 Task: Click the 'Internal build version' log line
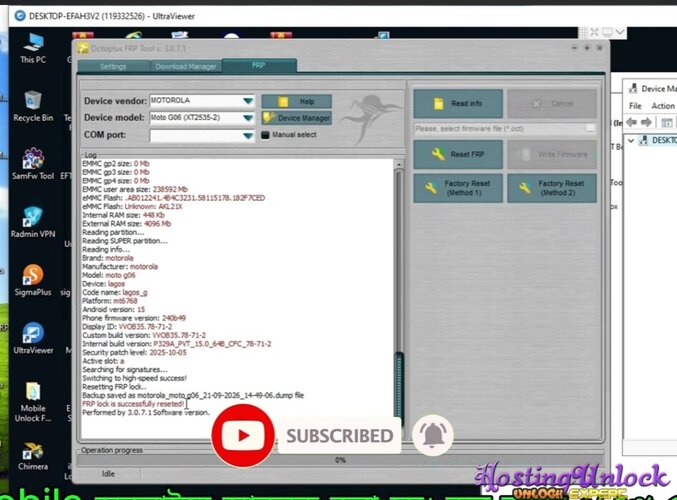tap(177, 344)
